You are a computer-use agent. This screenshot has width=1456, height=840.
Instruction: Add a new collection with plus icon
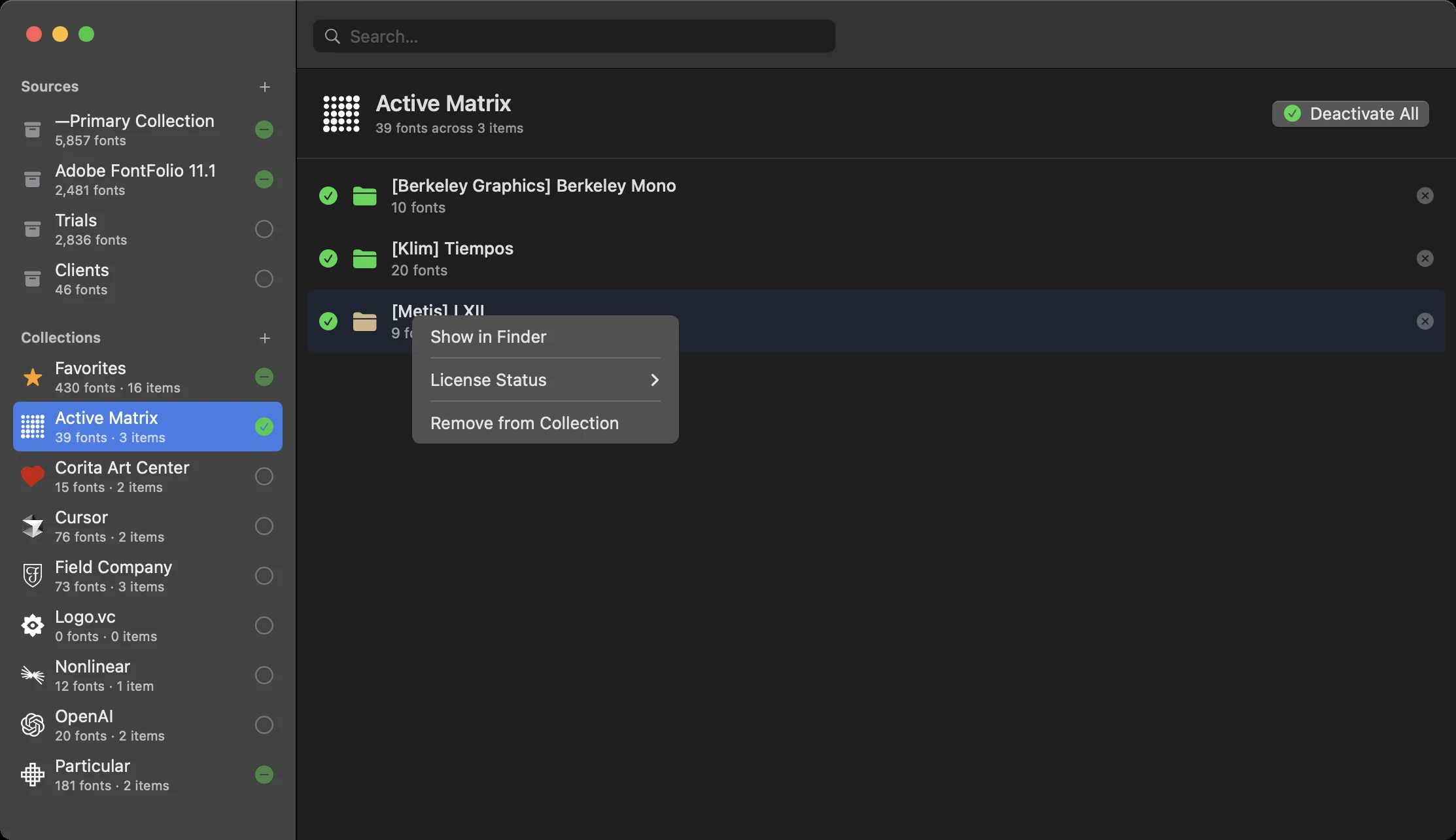pyautogui.click(x=265, y=338)
